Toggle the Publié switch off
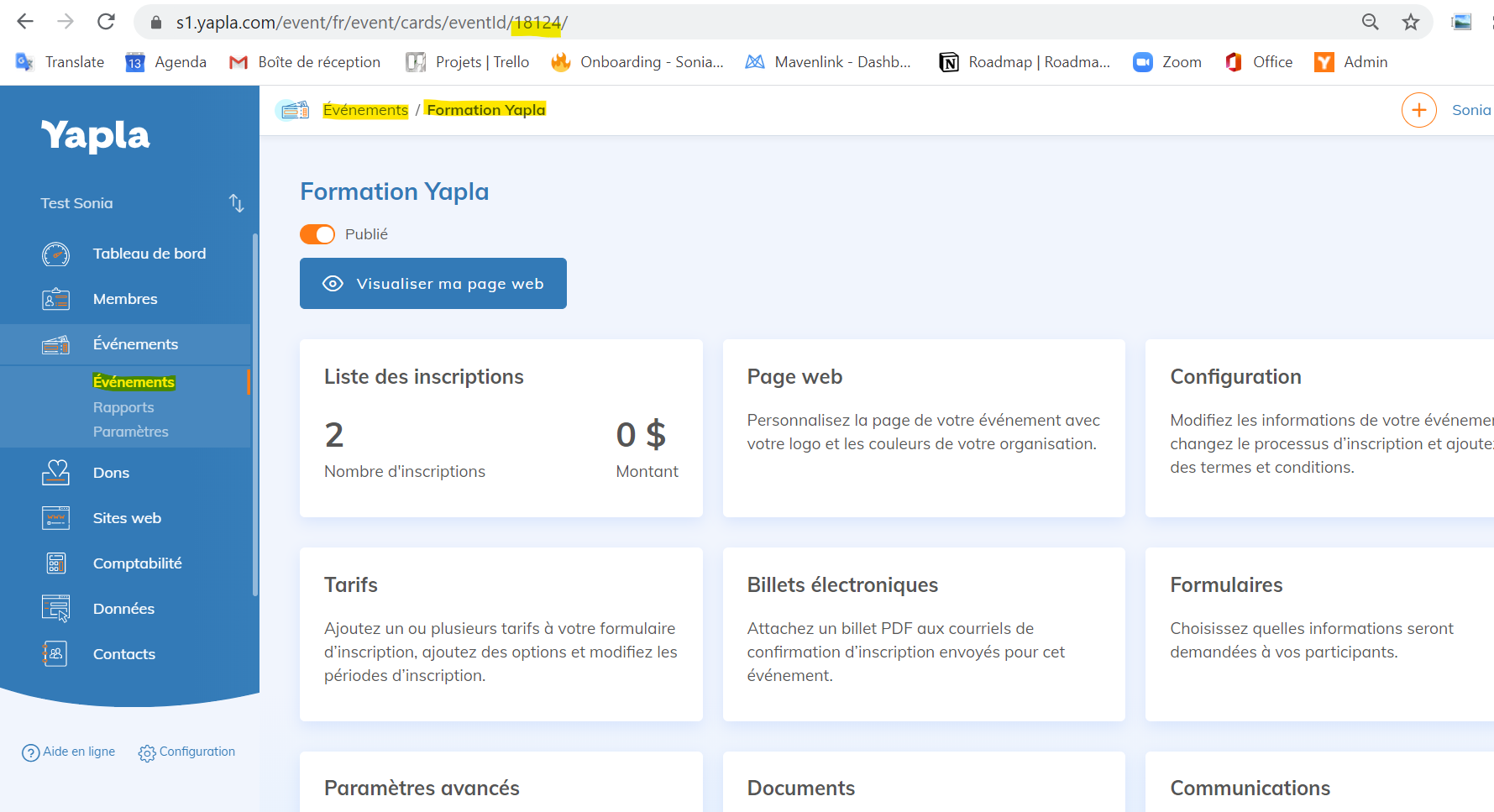1494x812 pixels. [x=317, y=234]
